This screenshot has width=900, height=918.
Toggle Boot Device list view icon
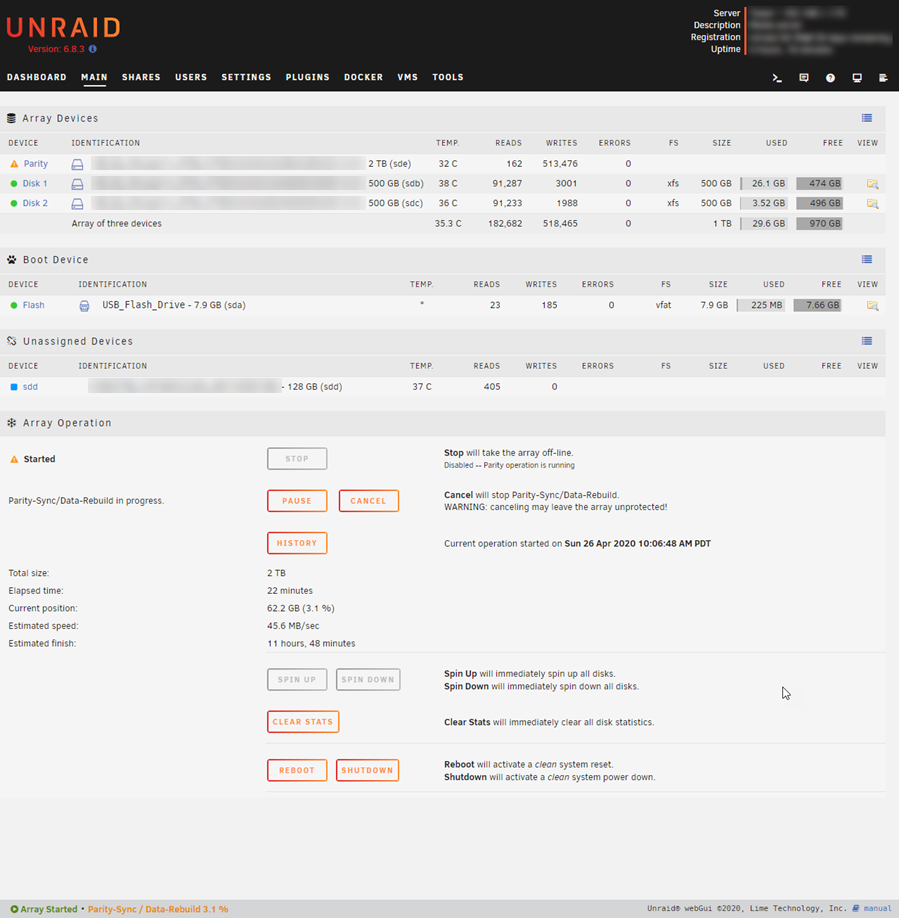pyautogui.click(x=867, y=260)
